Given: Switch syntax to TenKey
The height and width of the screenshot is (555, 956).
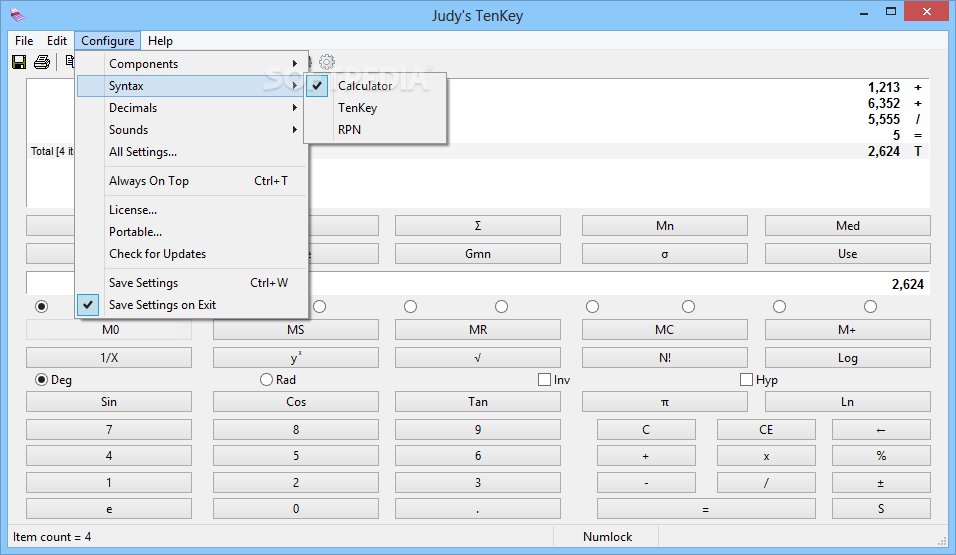Looking at the screenshot, I should click(x=376, y=108).
